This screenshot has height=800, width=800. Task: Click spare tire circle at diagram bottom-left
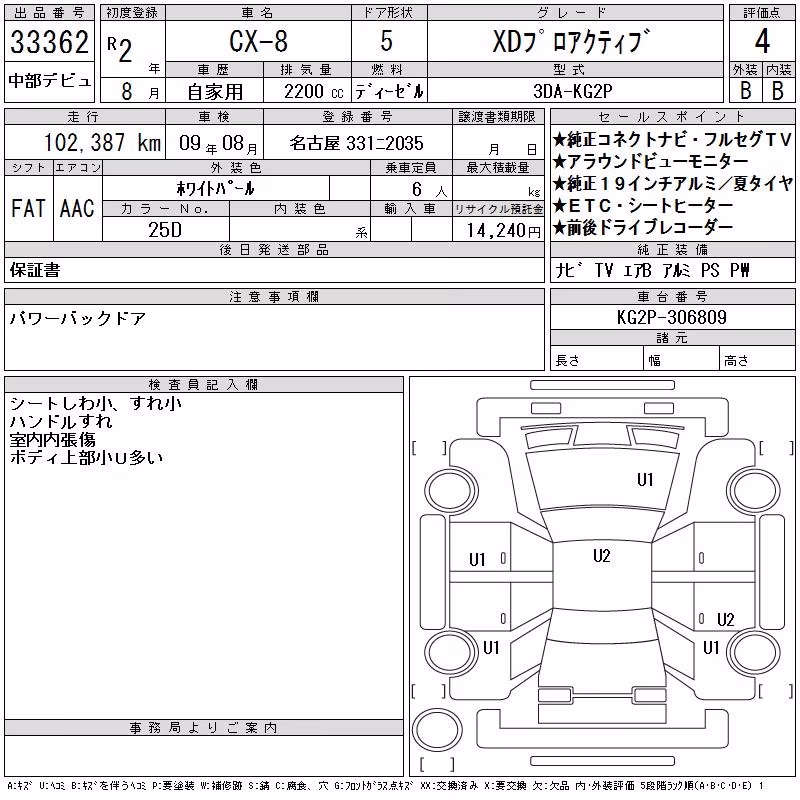pyautogui.click(x=437, y=729)
